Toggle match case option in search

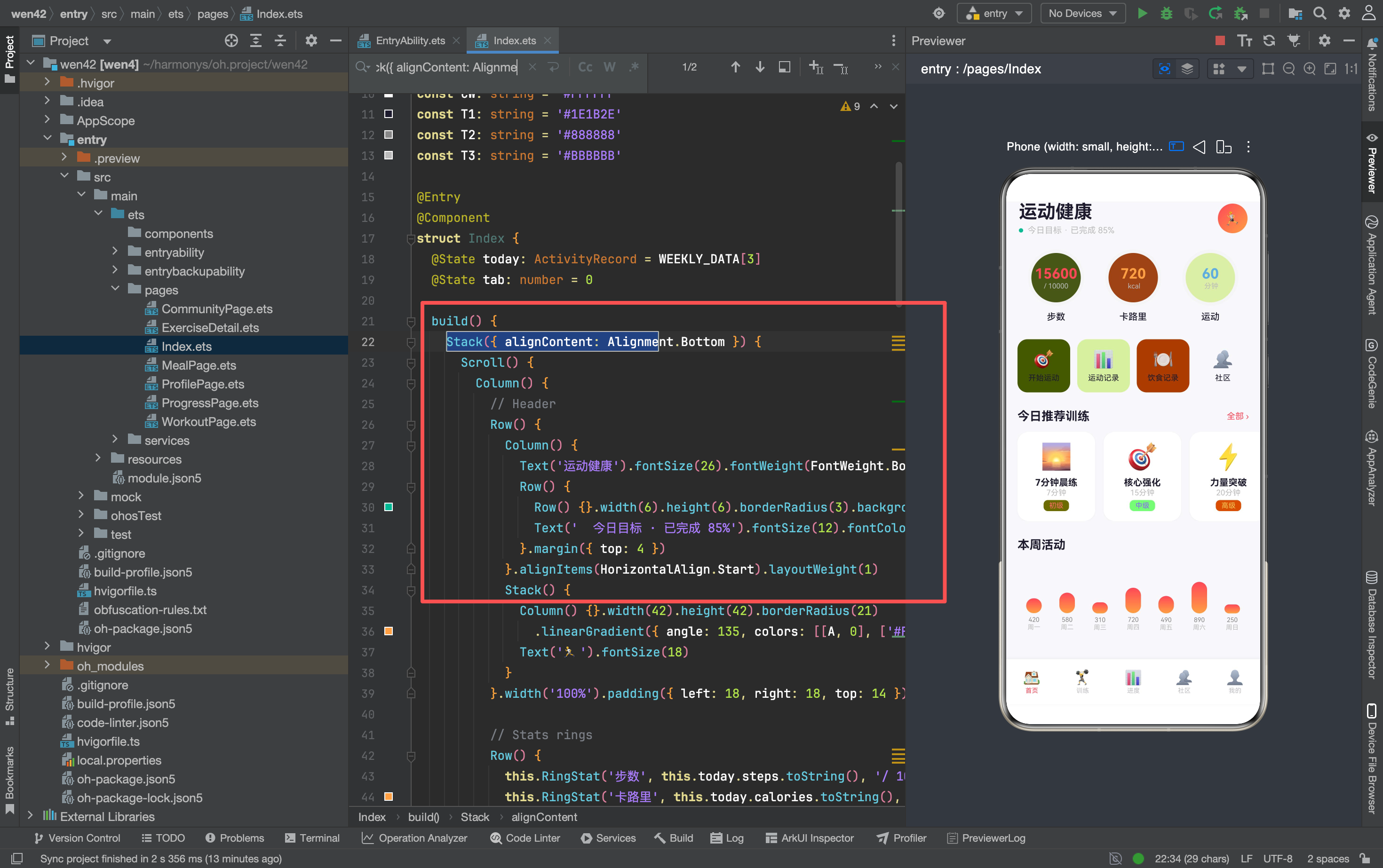coord(585,67)
